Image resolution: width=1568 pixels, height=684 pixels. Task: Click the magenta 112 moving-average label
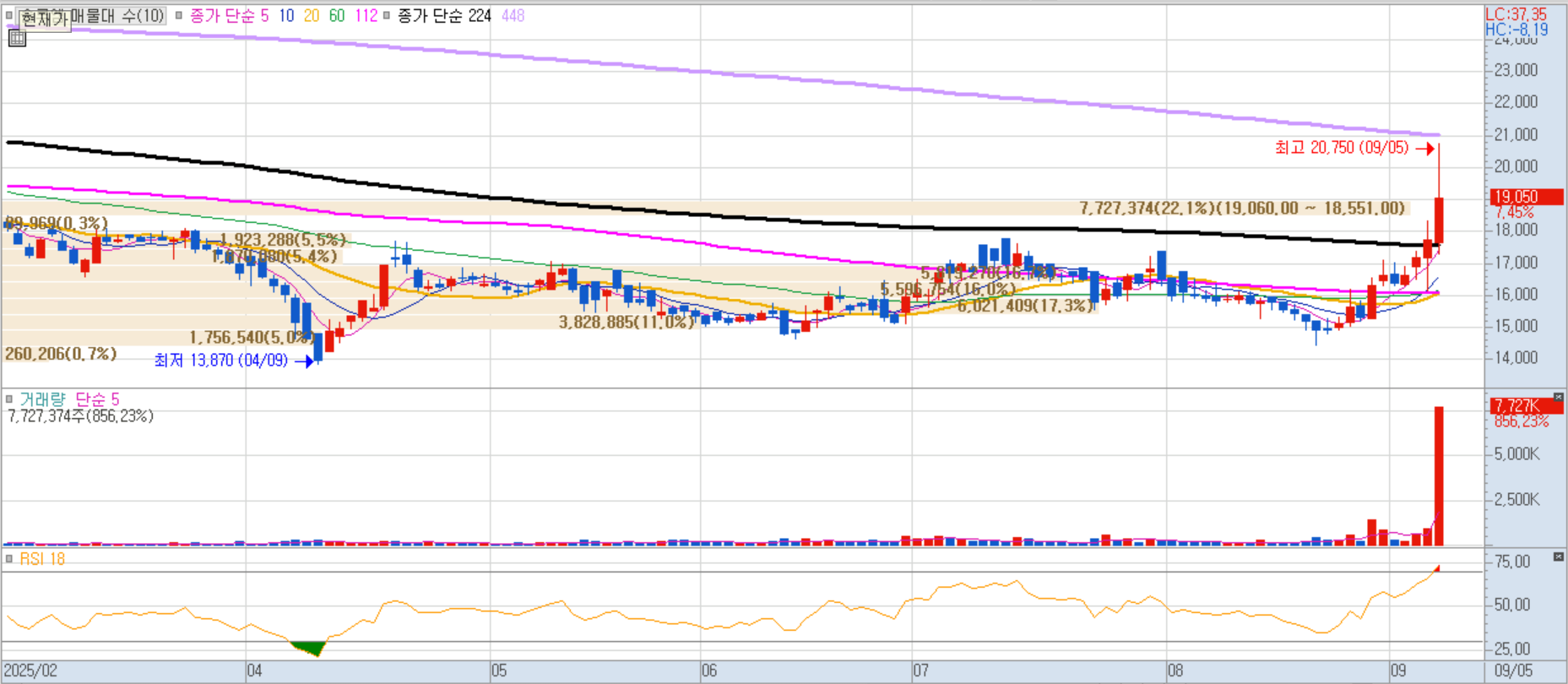pos(366,15)
